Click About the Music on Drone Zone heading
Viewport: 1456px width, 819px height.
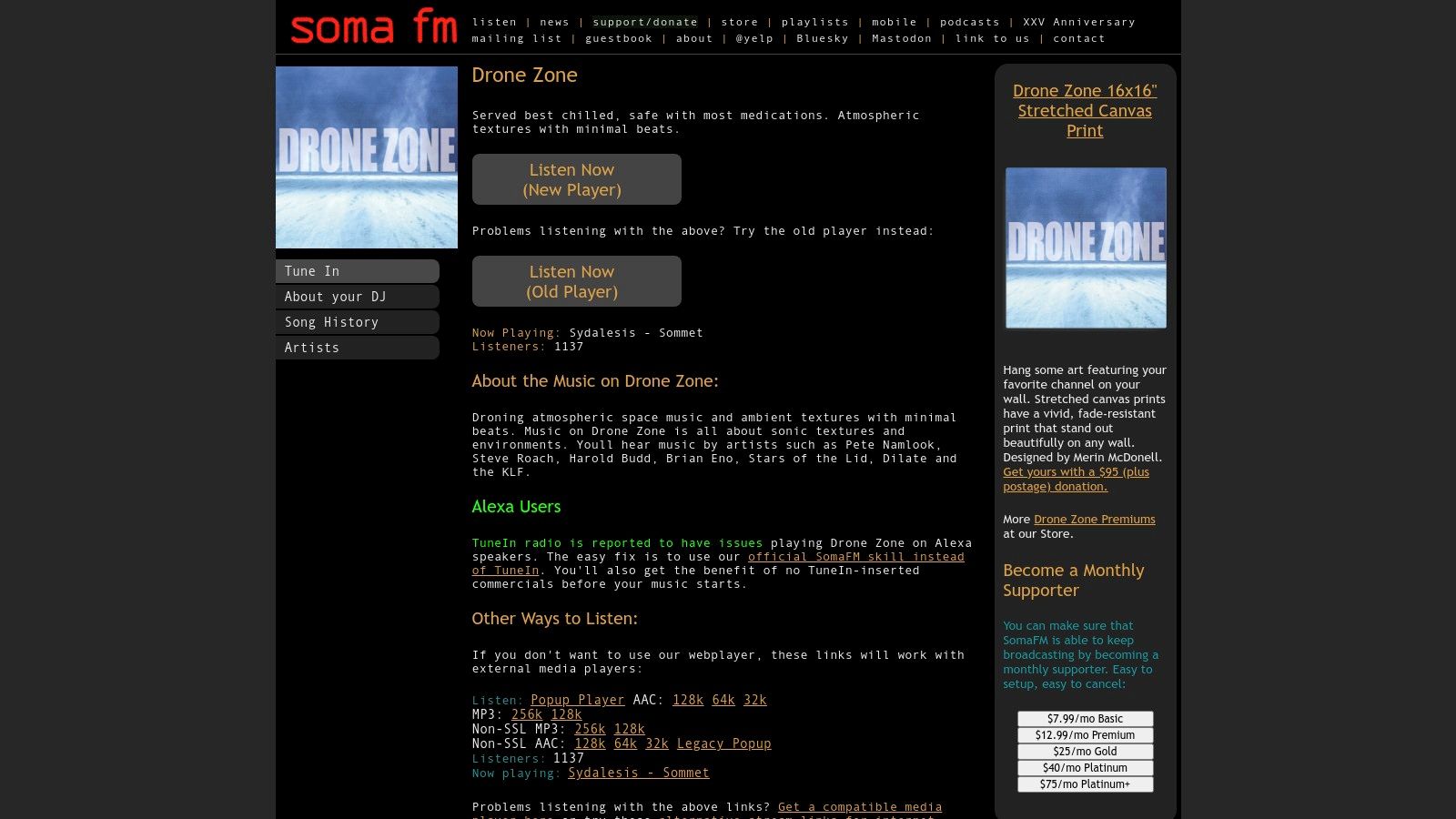[x=595, y=381]
